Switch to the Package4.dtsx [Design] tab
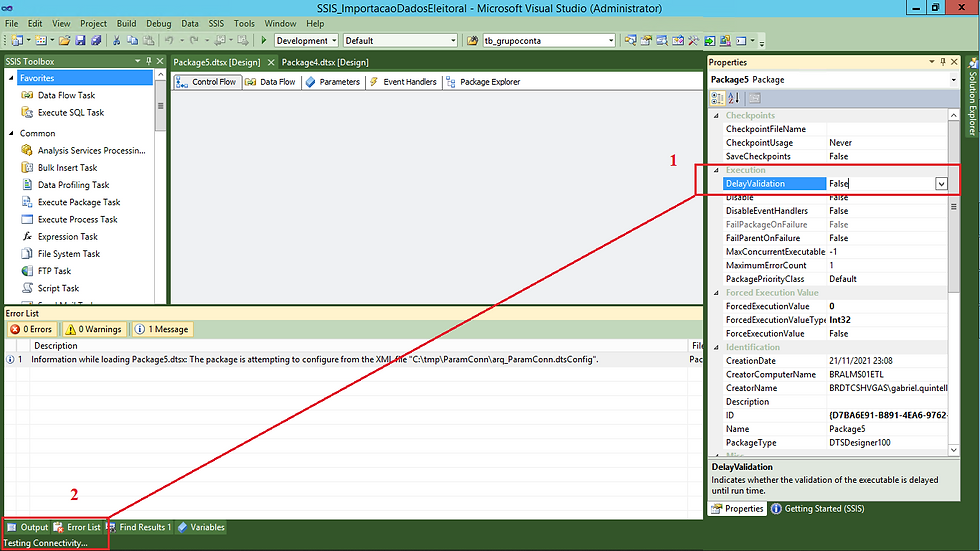The image size is (980, 551). tap(325, 62)
